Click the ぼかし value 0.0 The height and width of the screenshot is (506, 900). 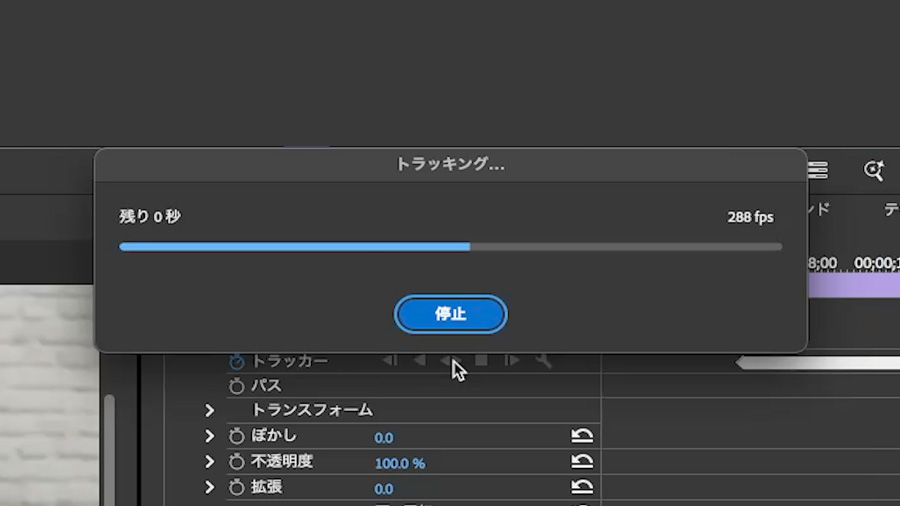pos(383,438)
